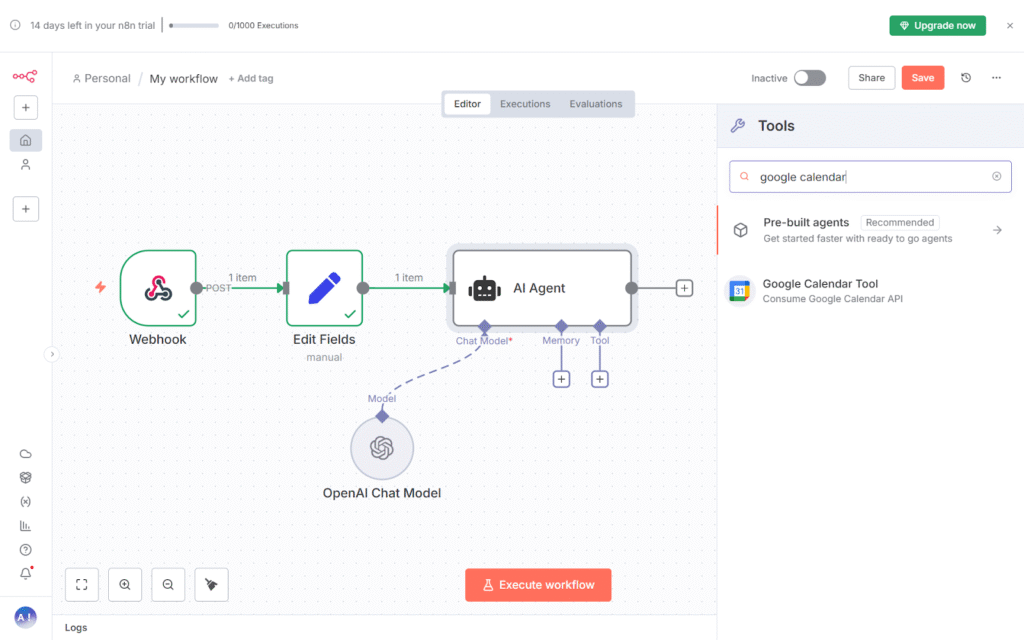This screenshot has height=640, width=1024.
Task: Click the Save button
Action: tap(922, 78)
